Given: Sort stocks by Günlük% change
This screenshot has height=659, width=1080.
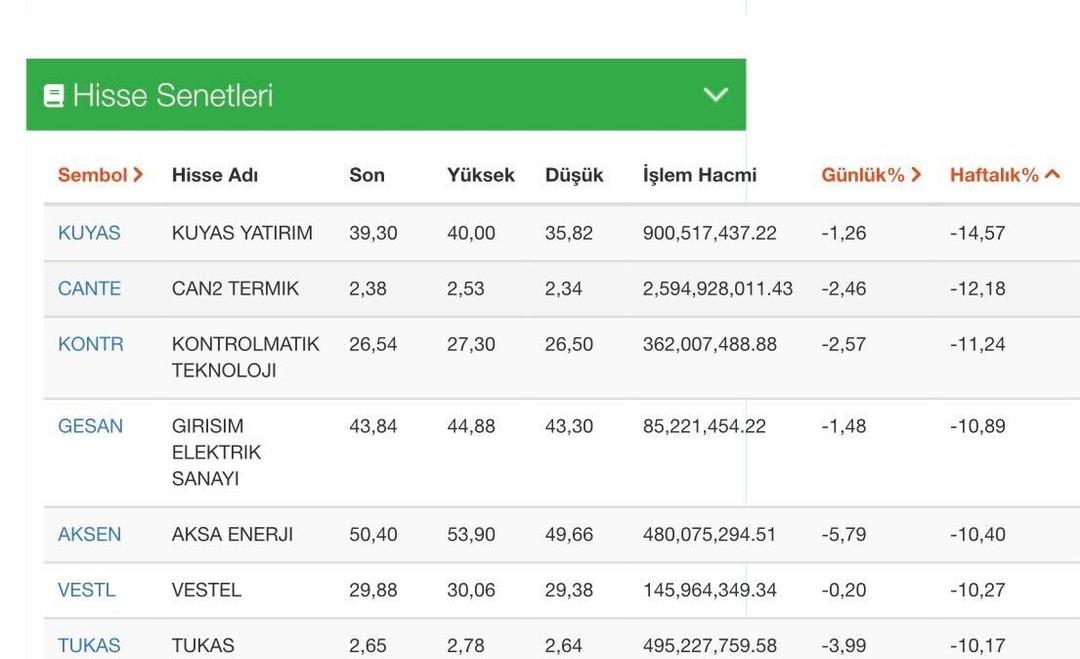Looking at the screenshot, I should point(868,173).
